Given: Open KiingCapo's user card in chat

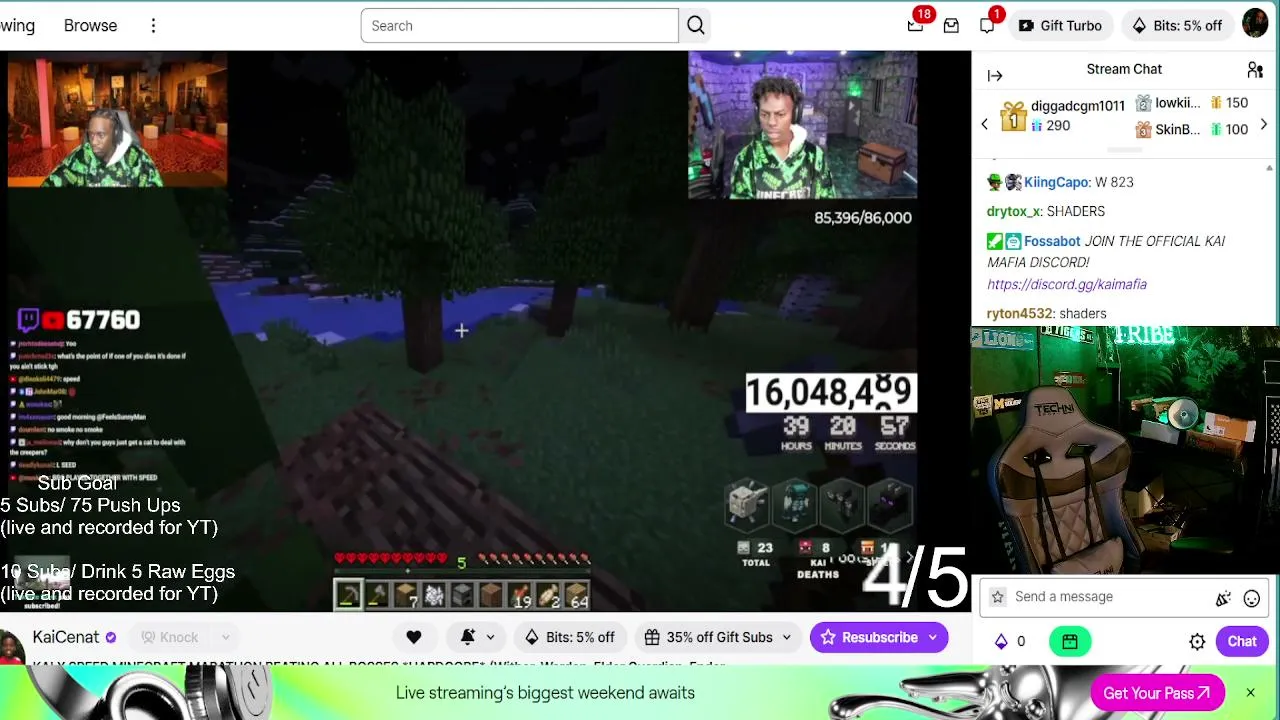Looking at the screenshot, I should tap(1056, 182).
